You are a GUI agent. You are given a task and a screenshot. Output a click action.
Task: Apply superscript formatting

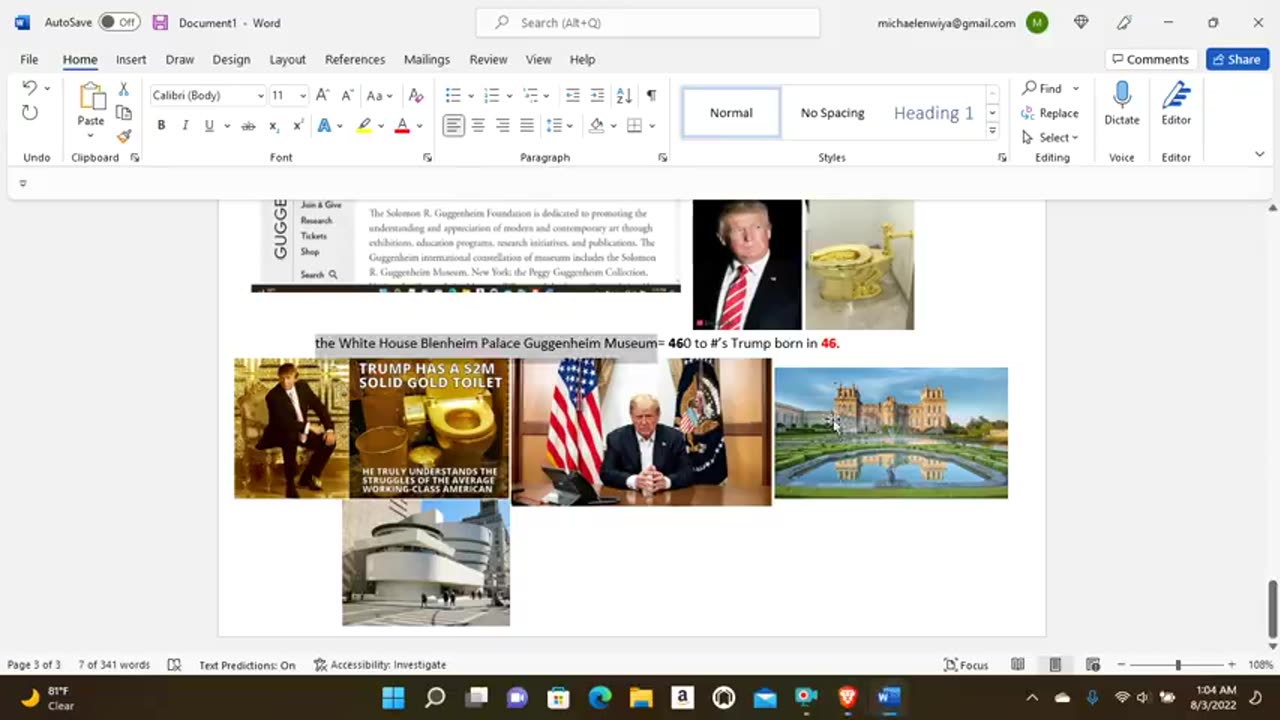click(x=298, y=126)
